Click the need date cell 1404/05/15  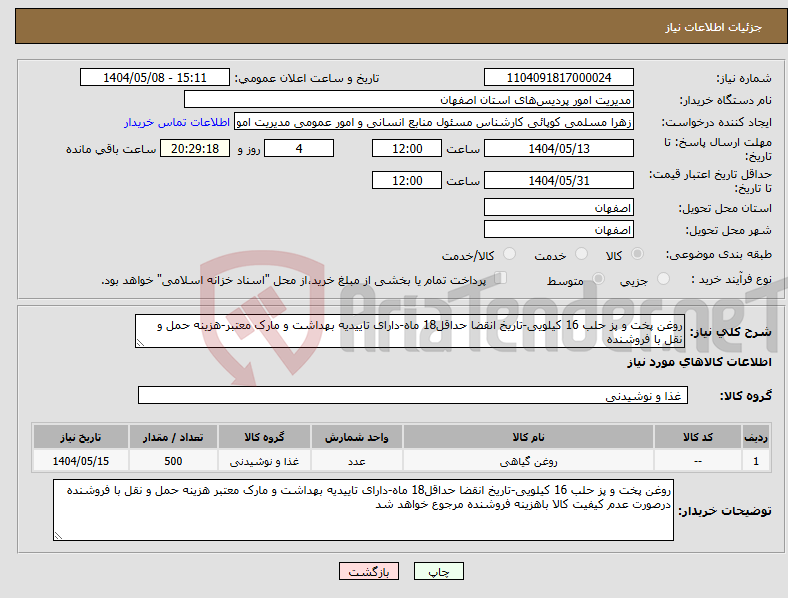click(81, 461)
